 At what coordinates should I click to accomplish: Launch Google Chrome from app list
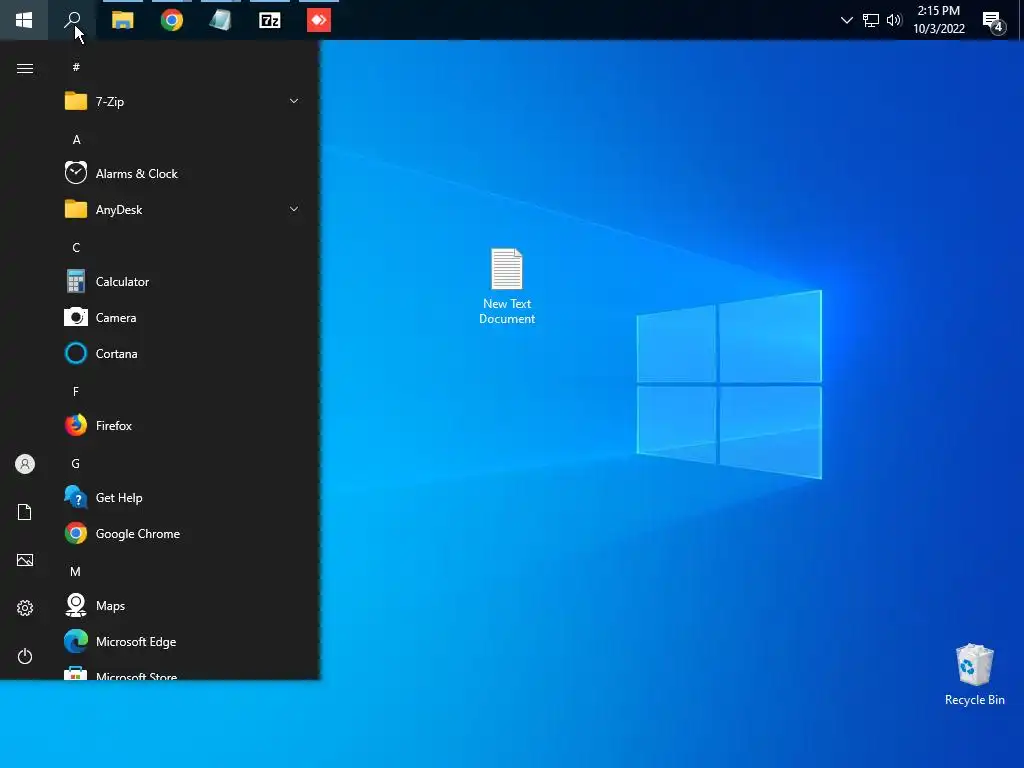tap(183, 534)
